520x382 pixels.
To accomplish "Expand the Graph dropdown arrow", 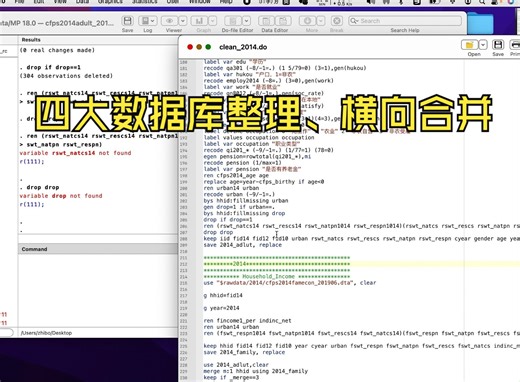I will (212, 21).
